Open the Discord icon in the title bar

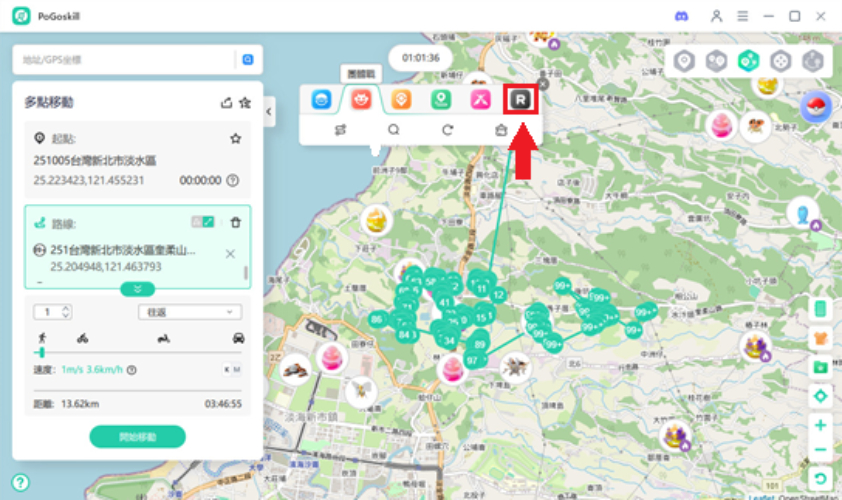pyautogui.click(x=681, y=16)
